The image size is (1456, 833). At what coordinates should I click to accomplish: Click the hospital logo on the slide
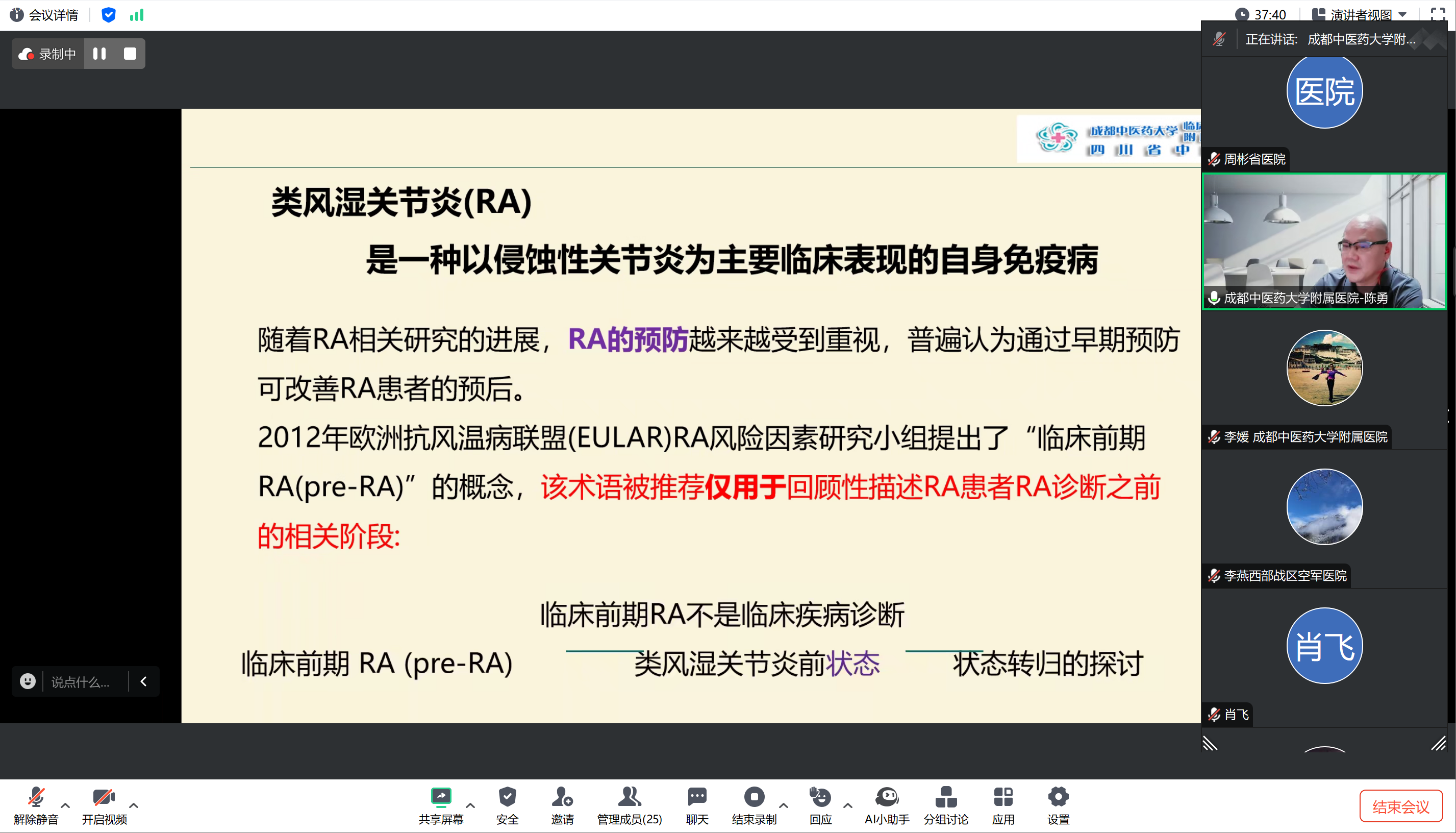coord(1109,138)
